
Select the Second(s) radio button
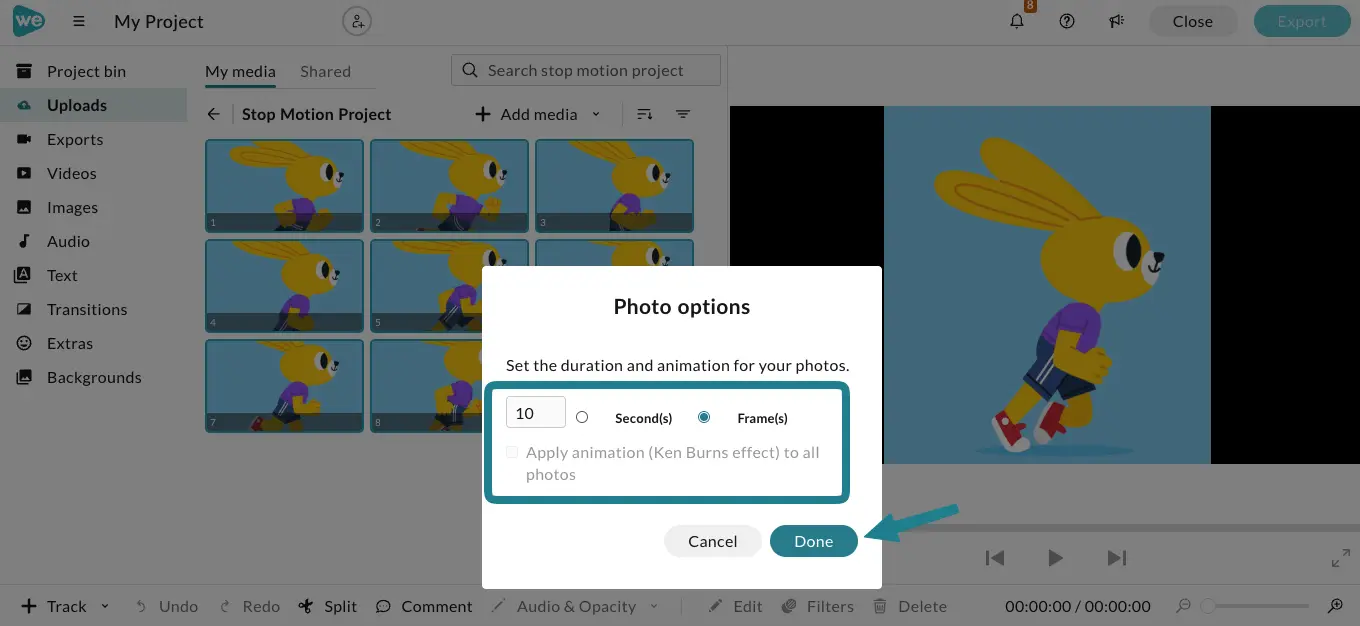point(582,417)
